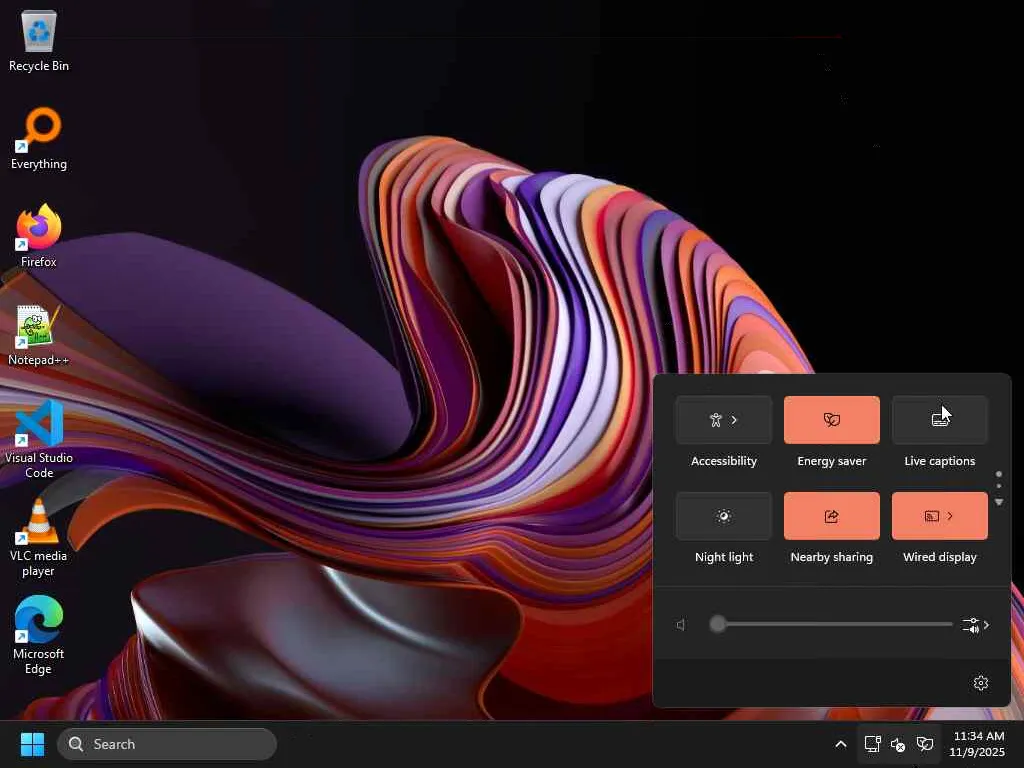The width and height of the screenshot is (1024, 768).
Task: Expand the Accessibility options chevron
Action: click(x=735, y=420)
